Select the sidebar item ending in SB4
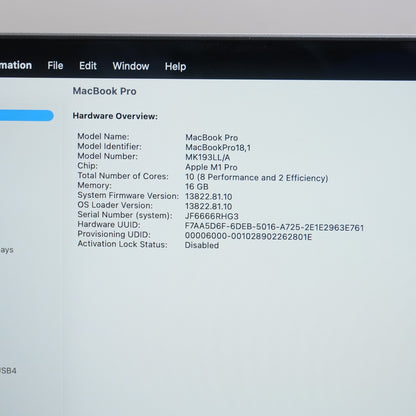This screenshot has width=416, height=416. pos(8,371)
